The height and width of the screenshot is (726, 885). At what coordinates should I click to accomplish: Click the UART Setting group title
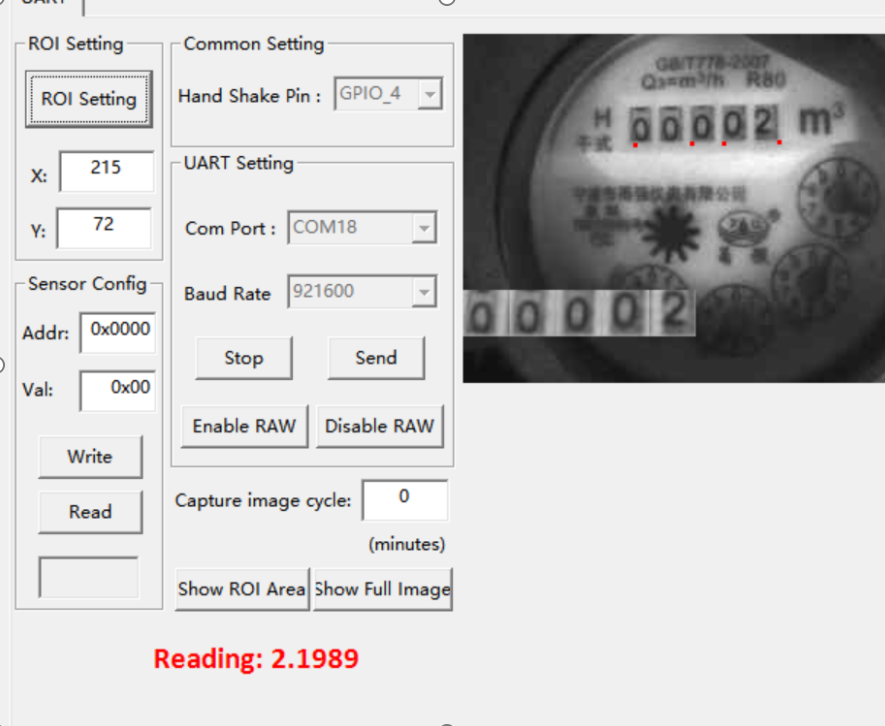239,163
